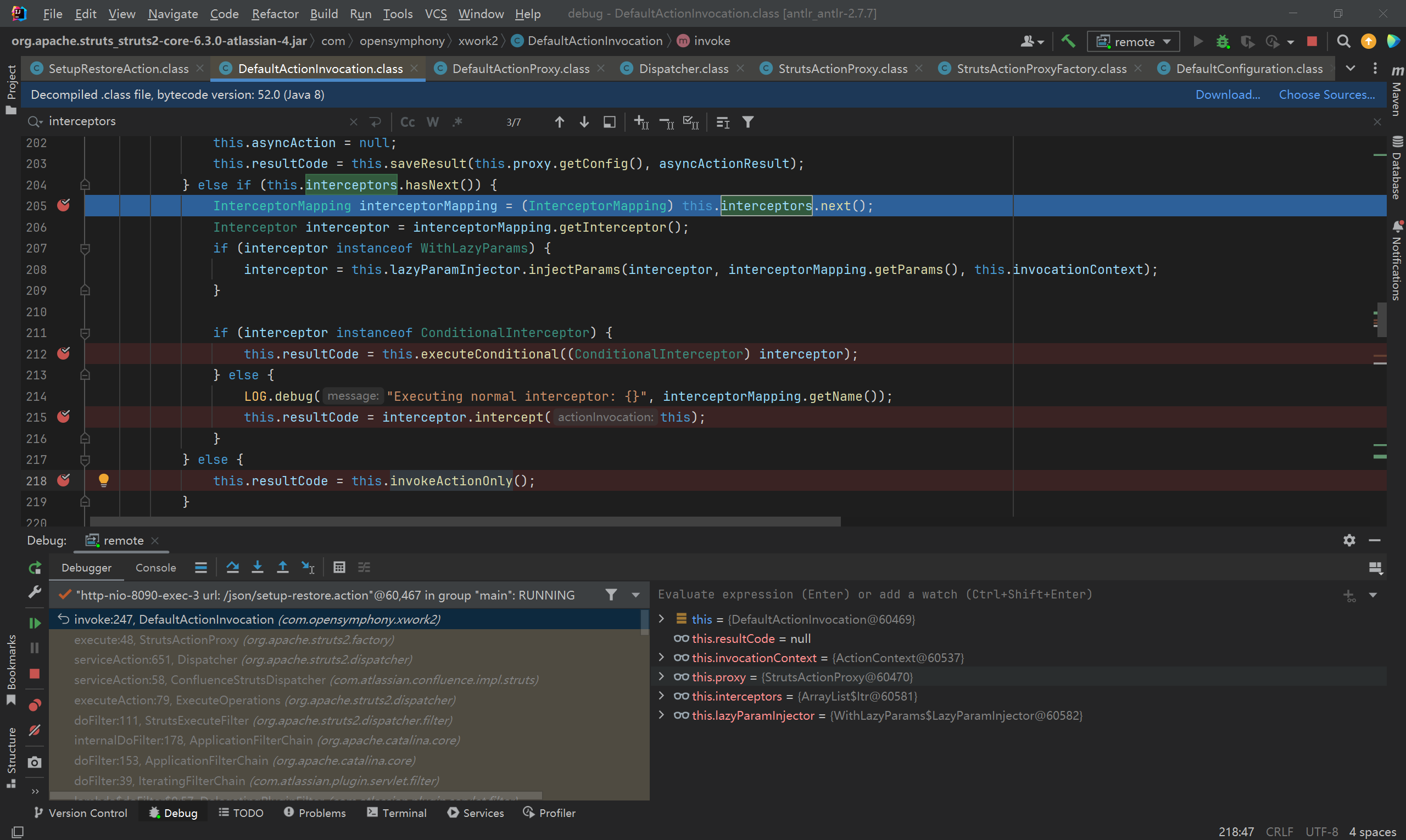Toggle the breakpoint on line 212
This screenshot has height=840, width=1406.
point(63,354)
